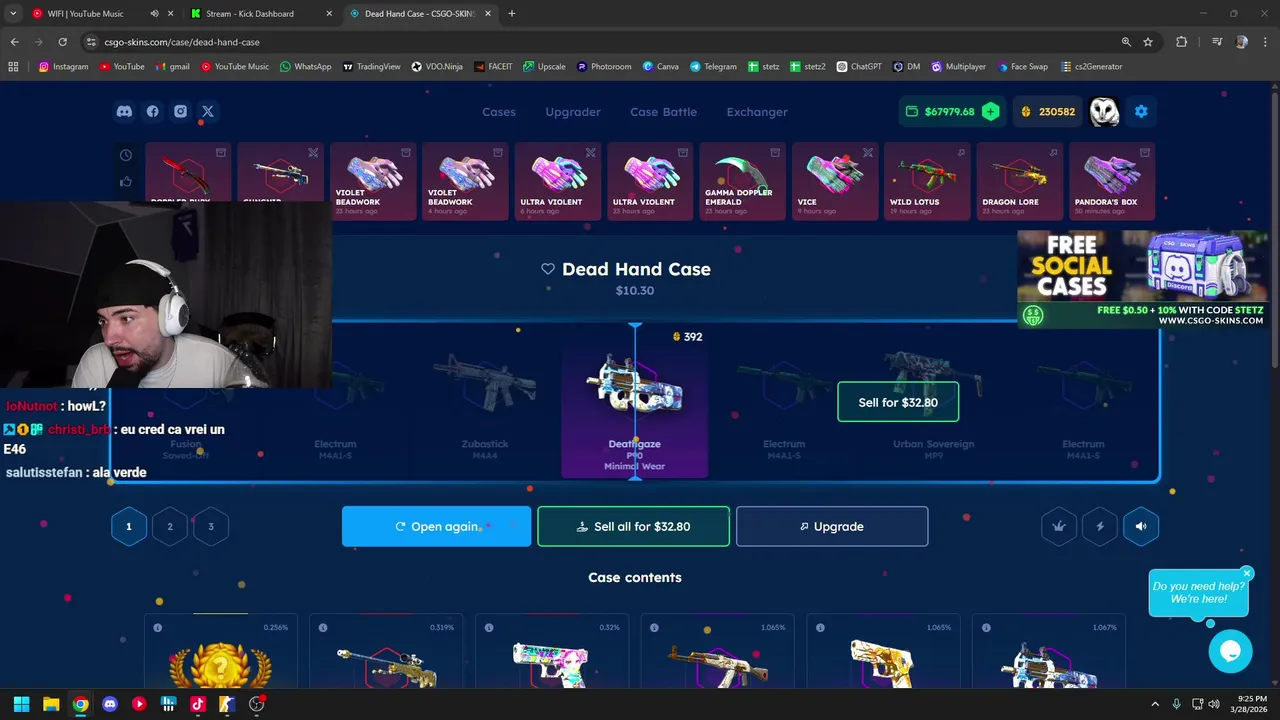Select opening 3 cases hexagon

211,526
